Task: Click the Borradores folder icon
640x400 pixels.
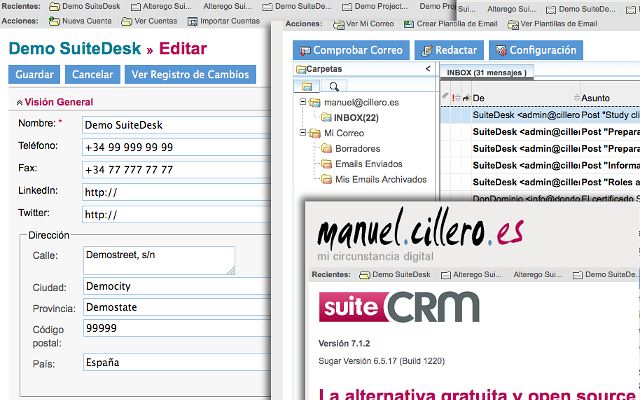Action: click(x=326, y=148)
